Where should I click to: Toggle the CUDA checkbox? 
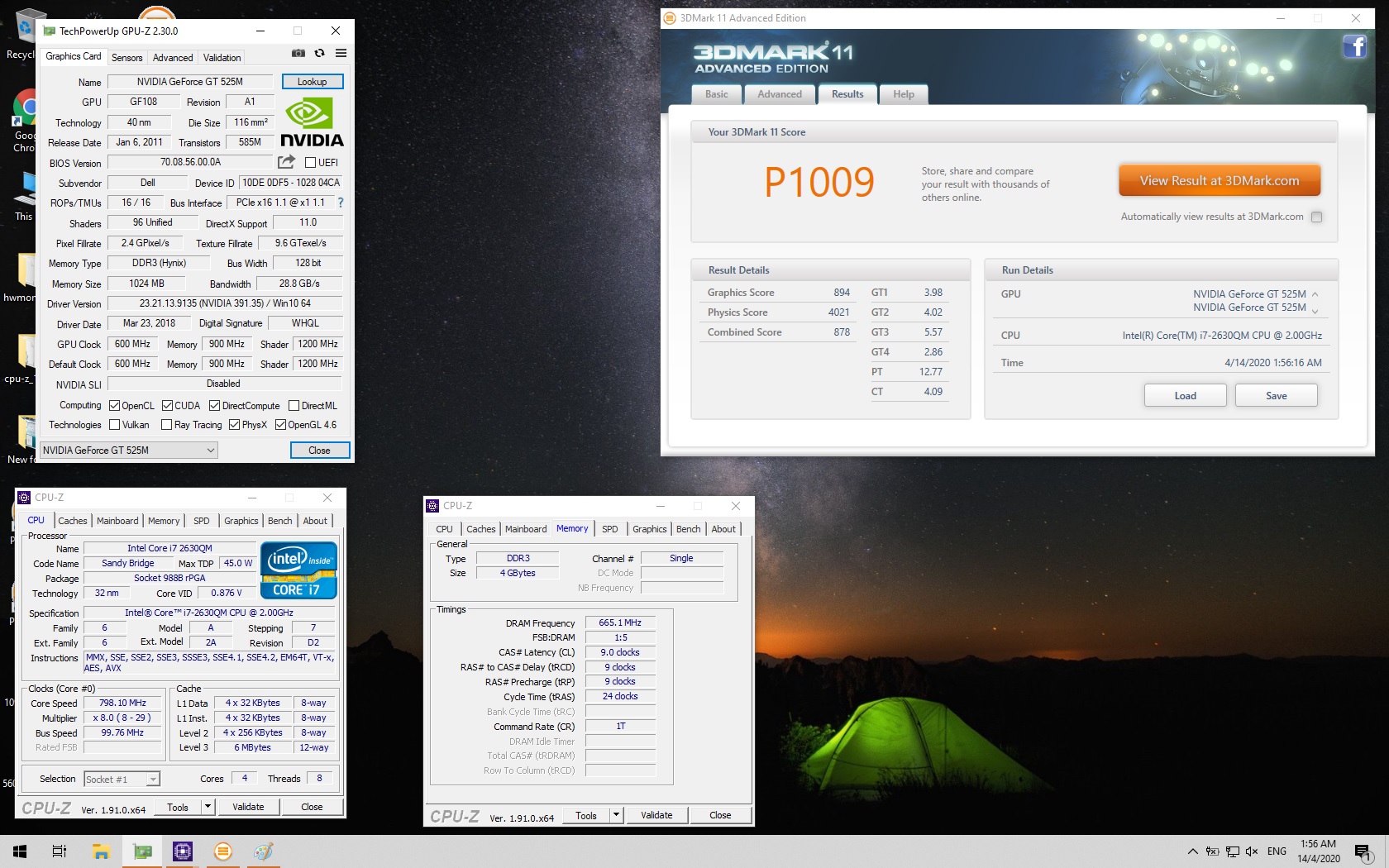pyautogui.click(x=167, y=406)
